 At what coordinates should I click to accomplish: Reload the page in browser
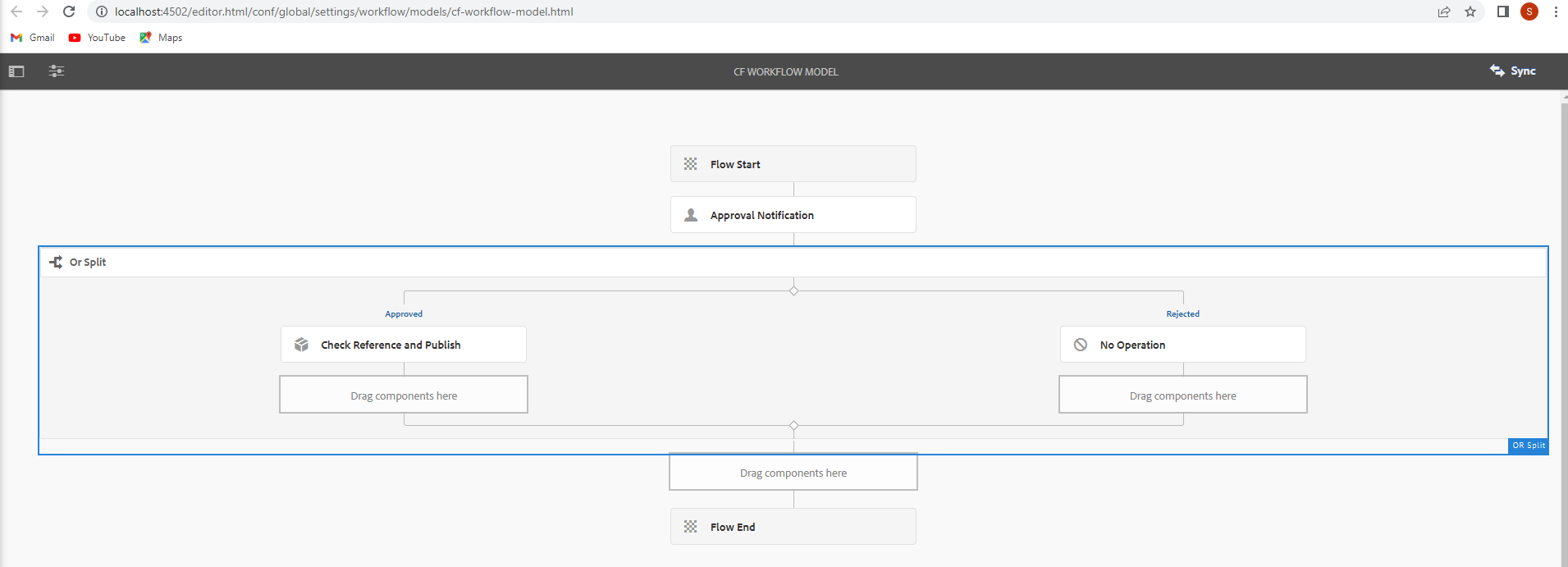pyautogui.click(x=69, y=11)
